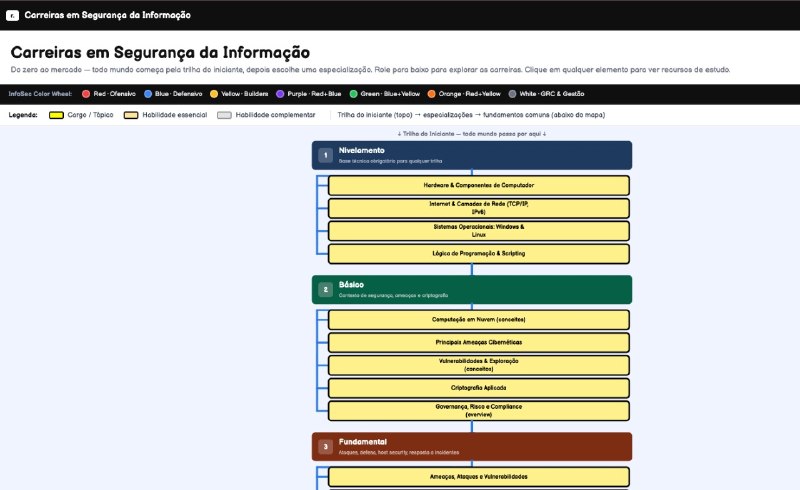Click the yellow Builders color dot
The image size is (800, 490).
pyautogui.click(x=214, y=94)
